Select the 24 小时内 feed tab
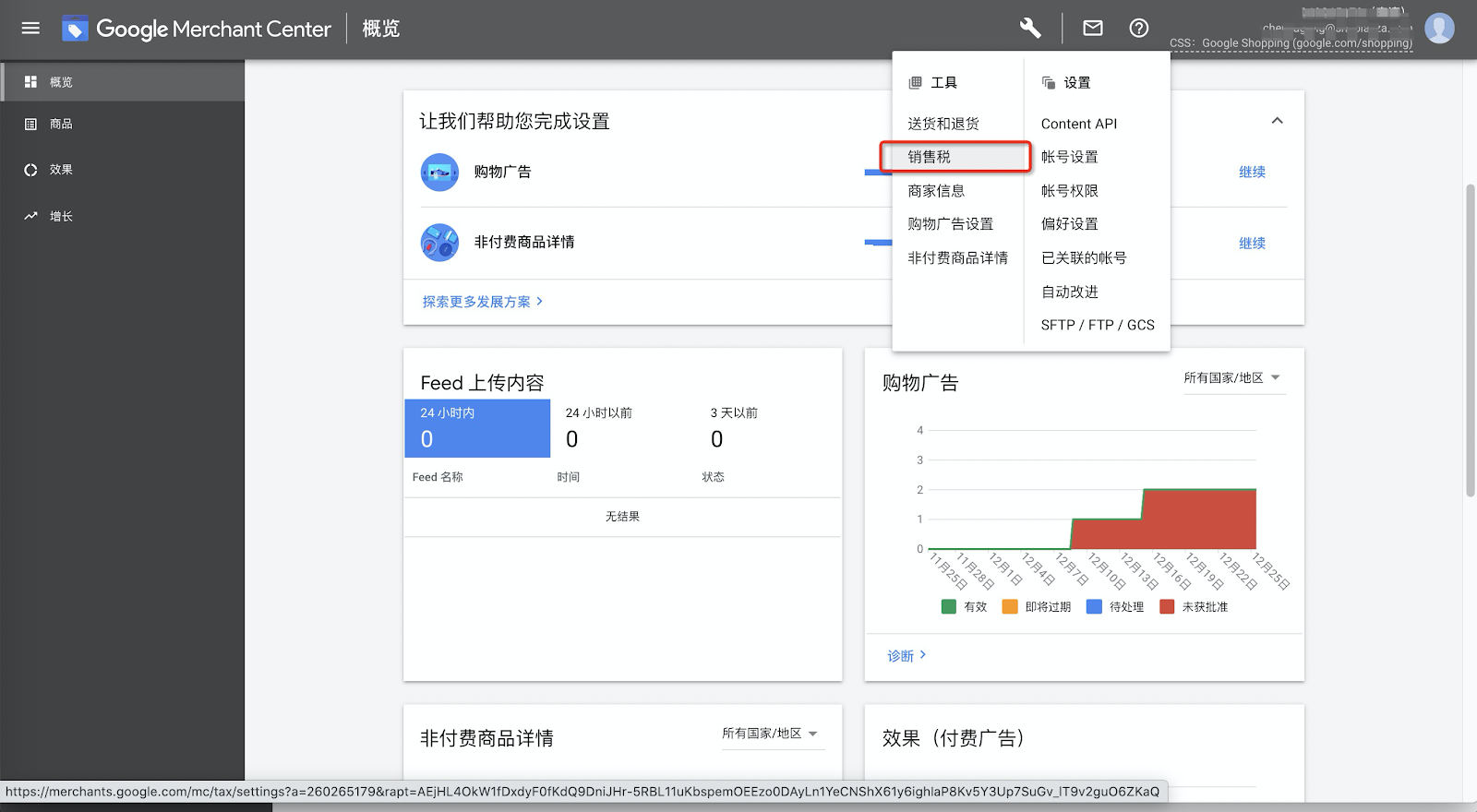1477x812 pixels. click(x=478, y=428)
